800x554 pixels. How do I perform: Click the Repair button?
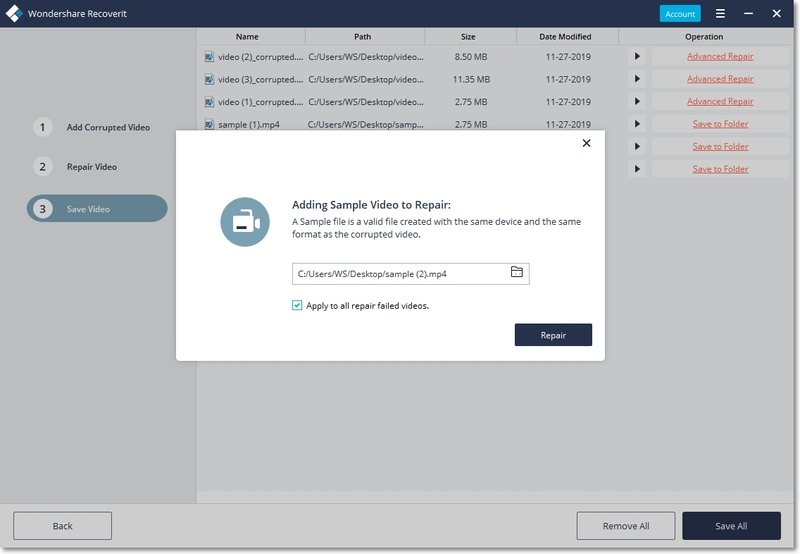[x=553, y=335]
